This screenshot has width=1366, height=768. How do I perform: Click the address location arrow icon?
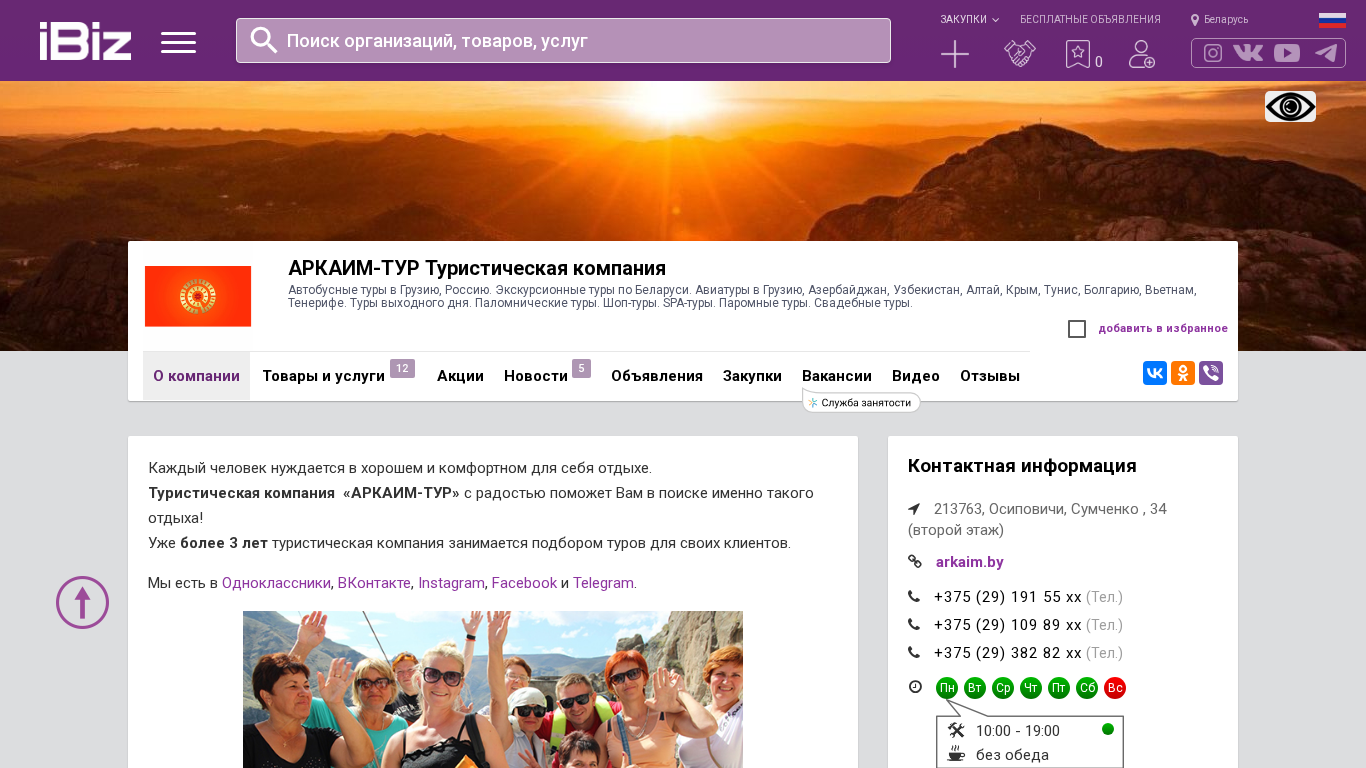click(914, 509)
